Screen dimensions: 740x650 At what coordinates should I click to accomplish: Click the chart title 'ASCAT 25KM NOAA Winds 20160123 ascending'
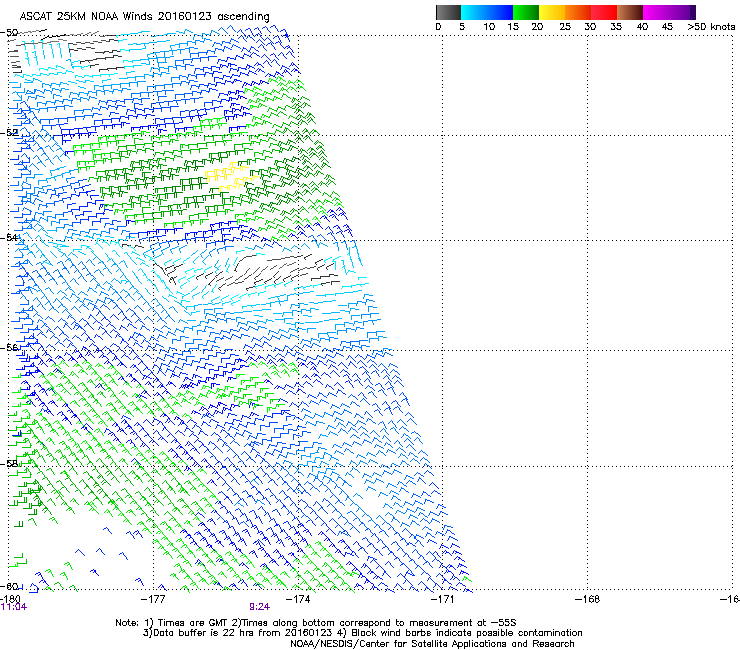tap(144, 17)
